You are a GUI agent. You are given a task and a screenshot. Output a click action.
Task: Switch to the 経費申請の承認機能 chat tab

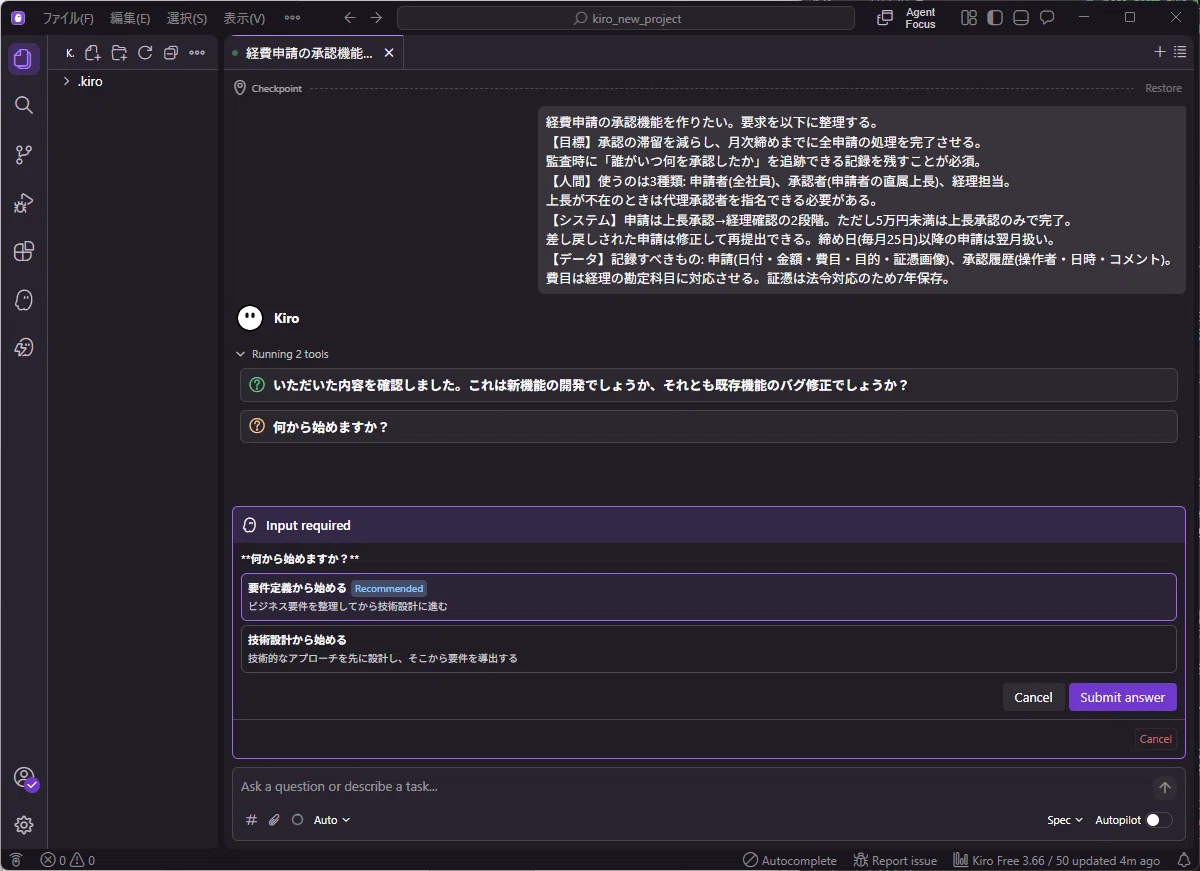coord(308,53)
